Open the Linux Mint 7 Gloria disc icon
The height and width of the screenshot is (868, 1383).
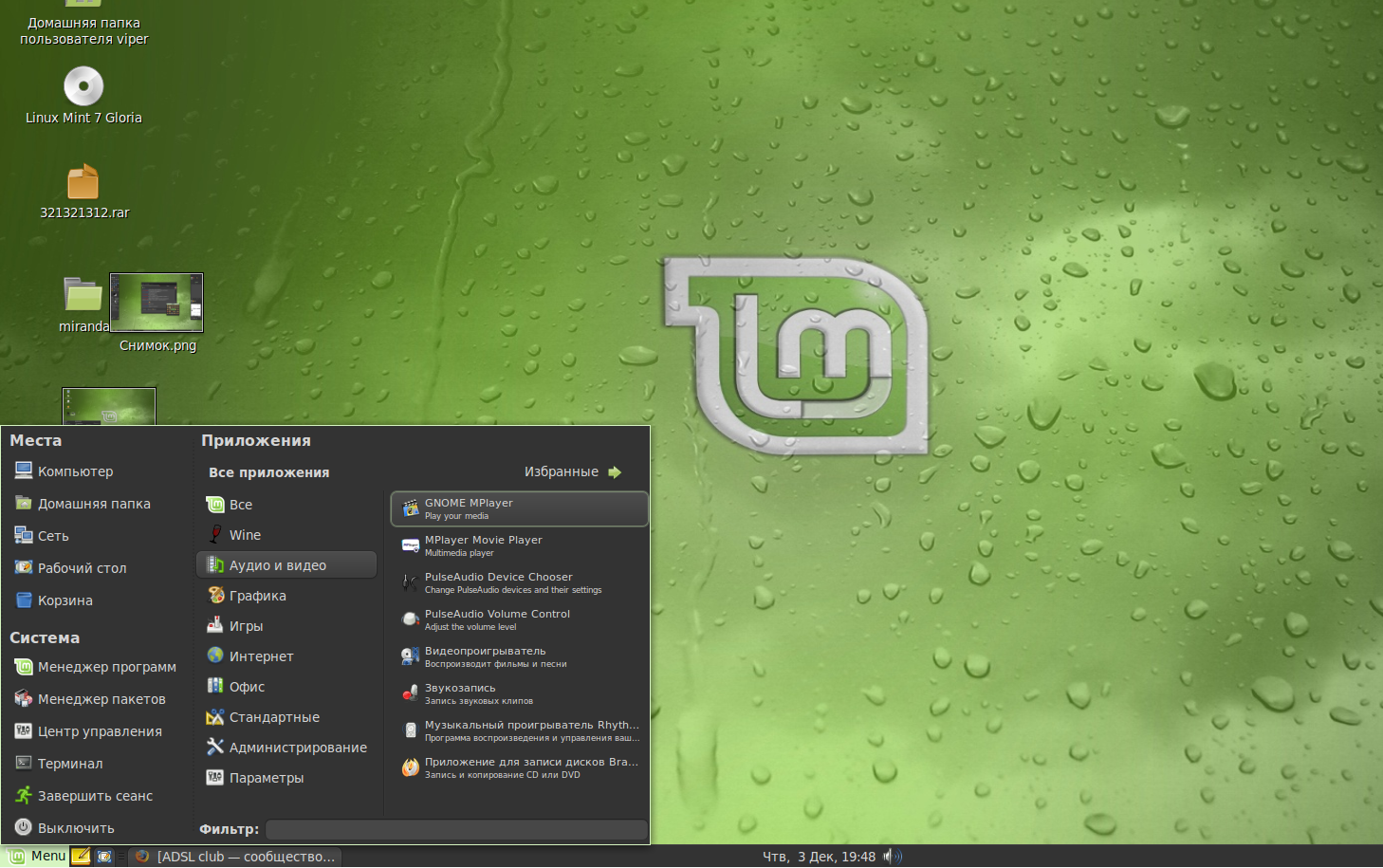coord(83,87)
